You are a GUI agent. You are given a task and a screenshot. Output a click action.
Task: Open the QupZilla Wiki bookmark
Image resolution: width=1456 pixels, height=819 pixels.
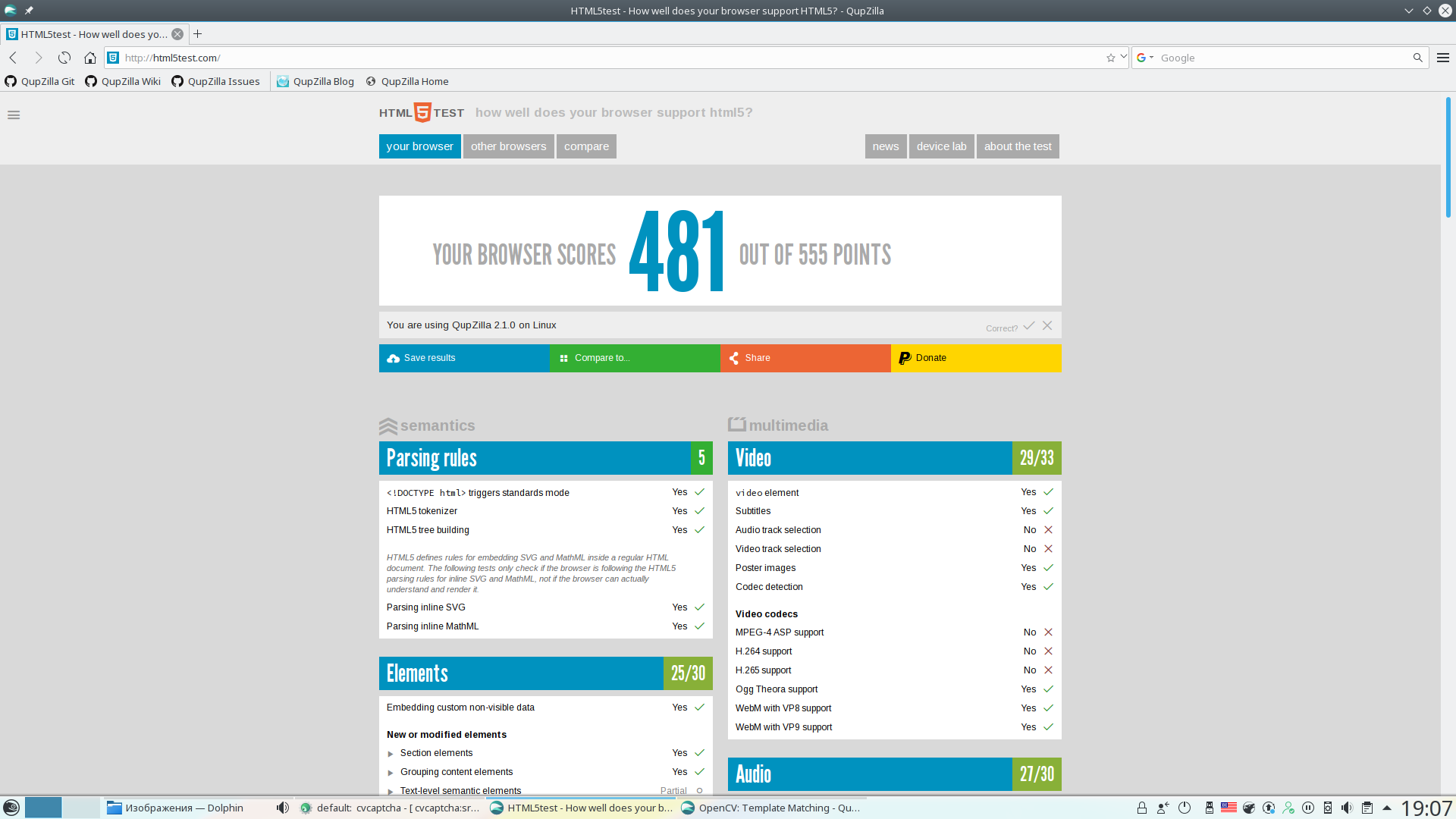123,81
